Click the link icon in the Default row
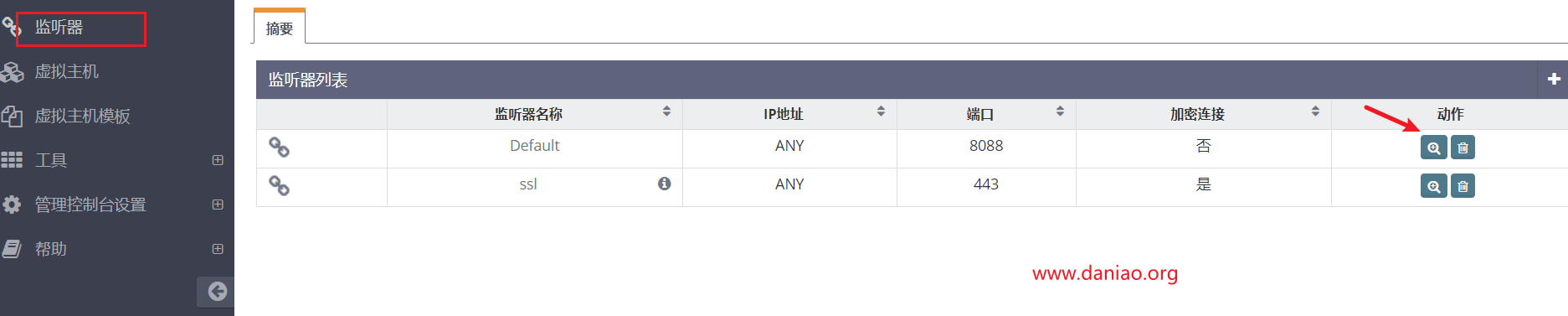This screenshot has width=1568, height=316. point(279,148)
